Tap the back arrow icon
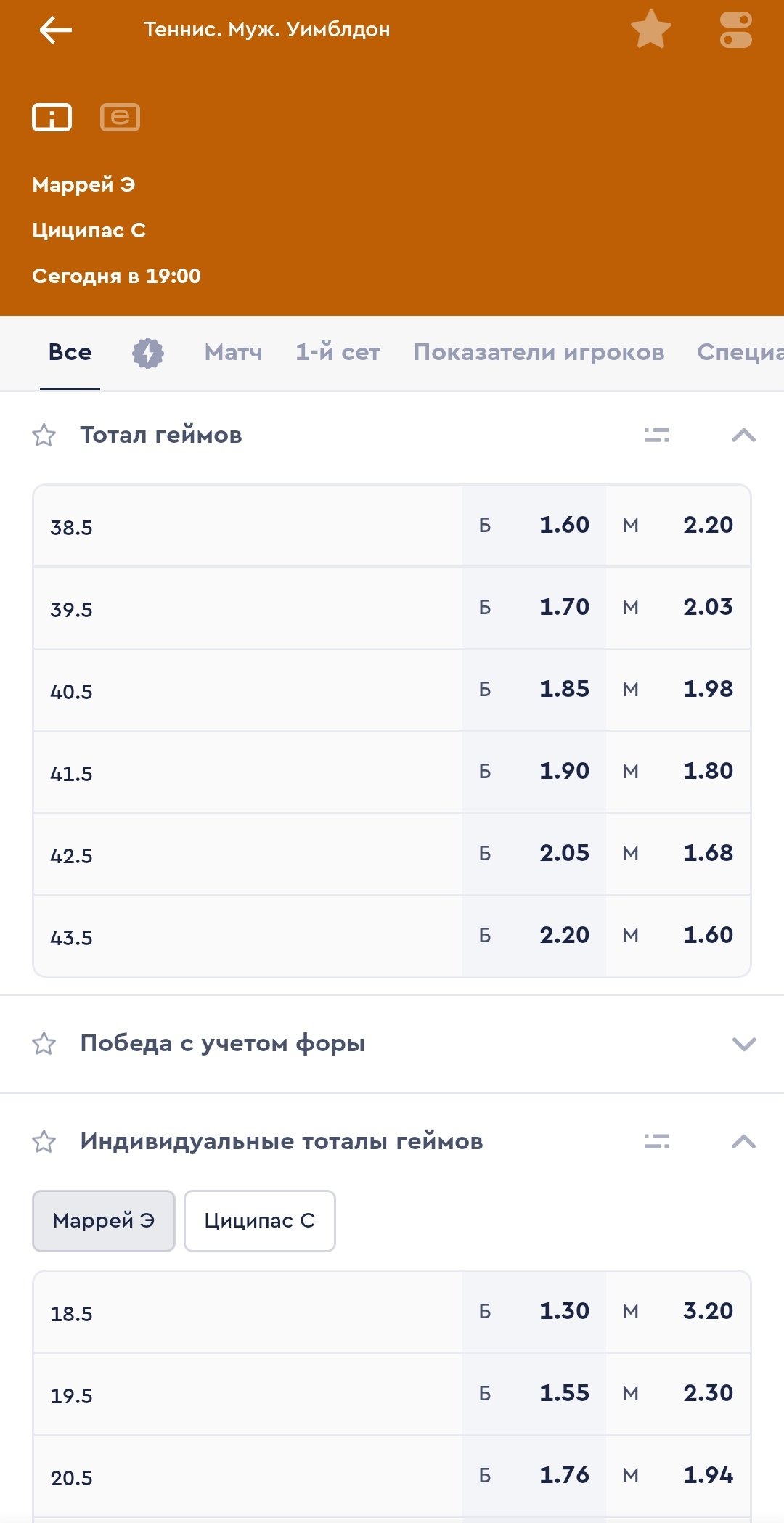The image size is (784, 1523). 55,30
